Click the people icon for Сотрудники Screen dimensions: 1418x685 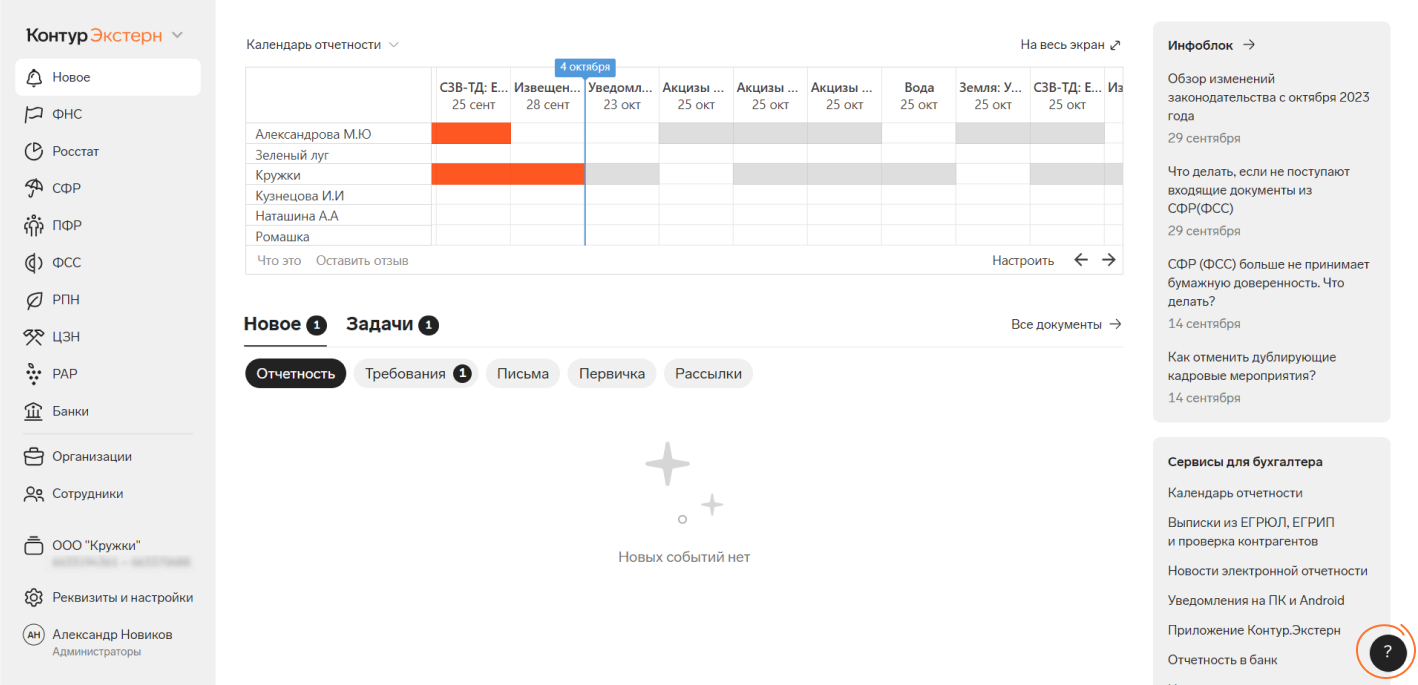(x=35, y=493)
